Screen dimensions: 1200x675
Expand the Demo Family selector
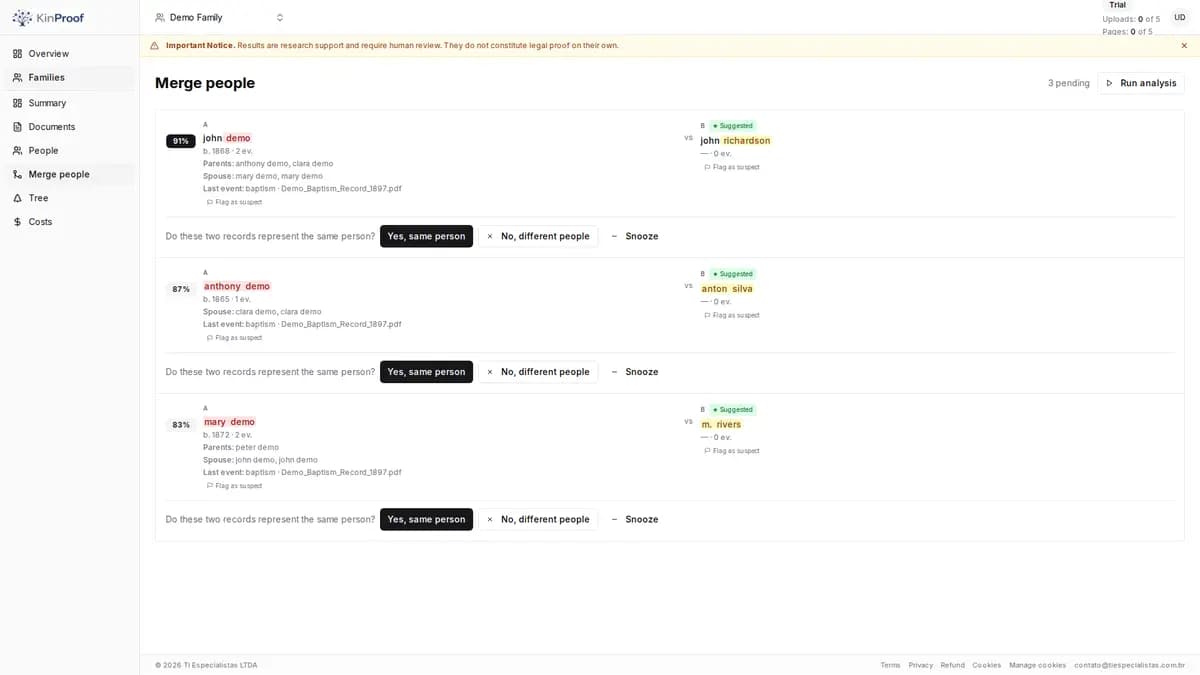[220, 18]
